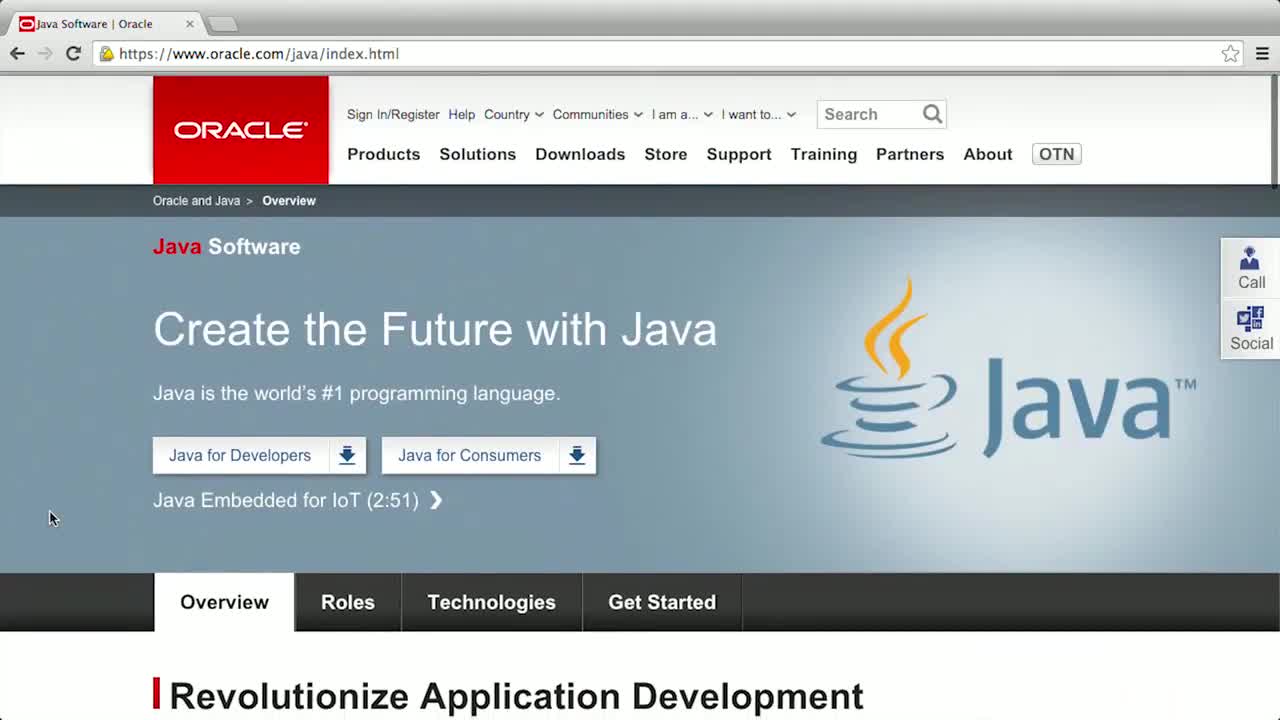Click Java for Consumers button

[489, 456]
